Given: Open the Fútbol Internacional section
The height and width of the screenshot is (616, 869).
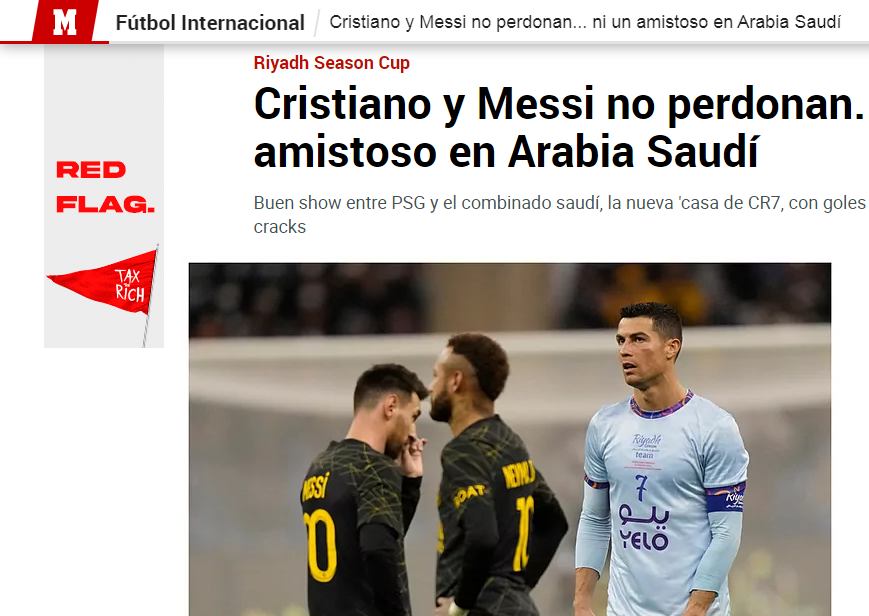Looking at the screenshot, I should tap(210, 23).
